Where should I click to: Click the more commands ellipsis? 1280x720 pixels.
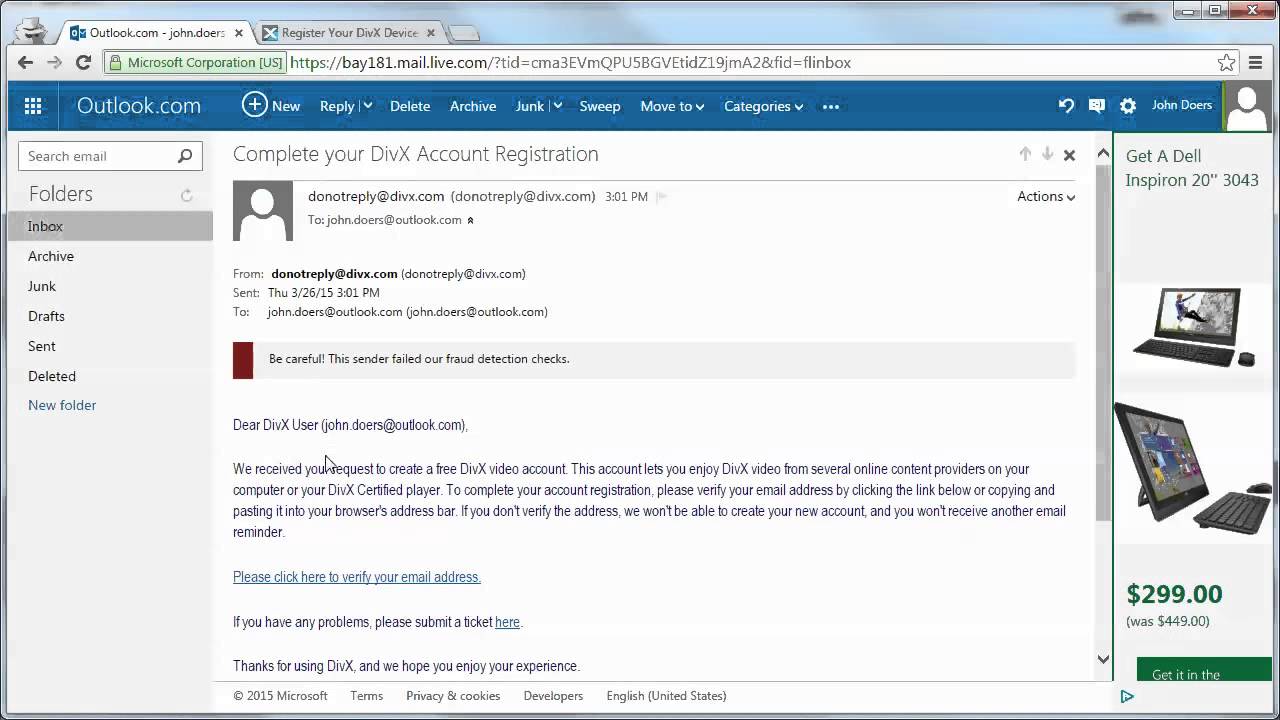[x=831, y=106]
